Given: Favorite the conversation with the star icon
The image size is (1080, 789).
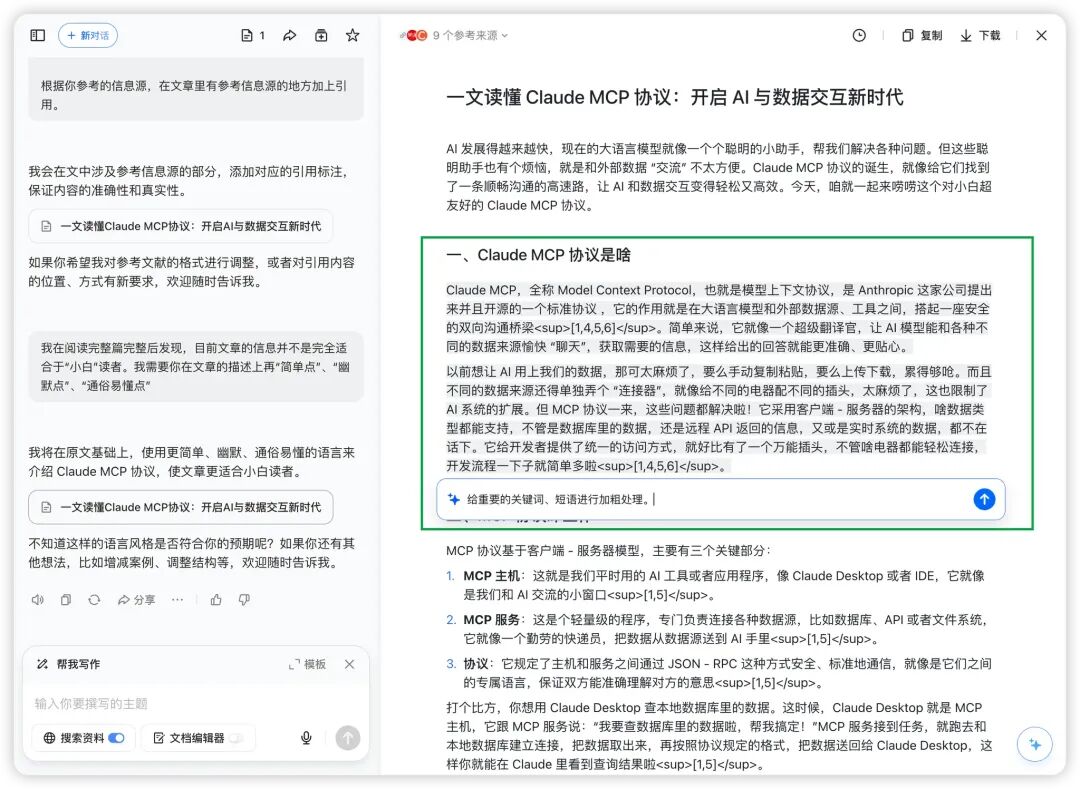Looking at the screenshot, I should 353,35.
